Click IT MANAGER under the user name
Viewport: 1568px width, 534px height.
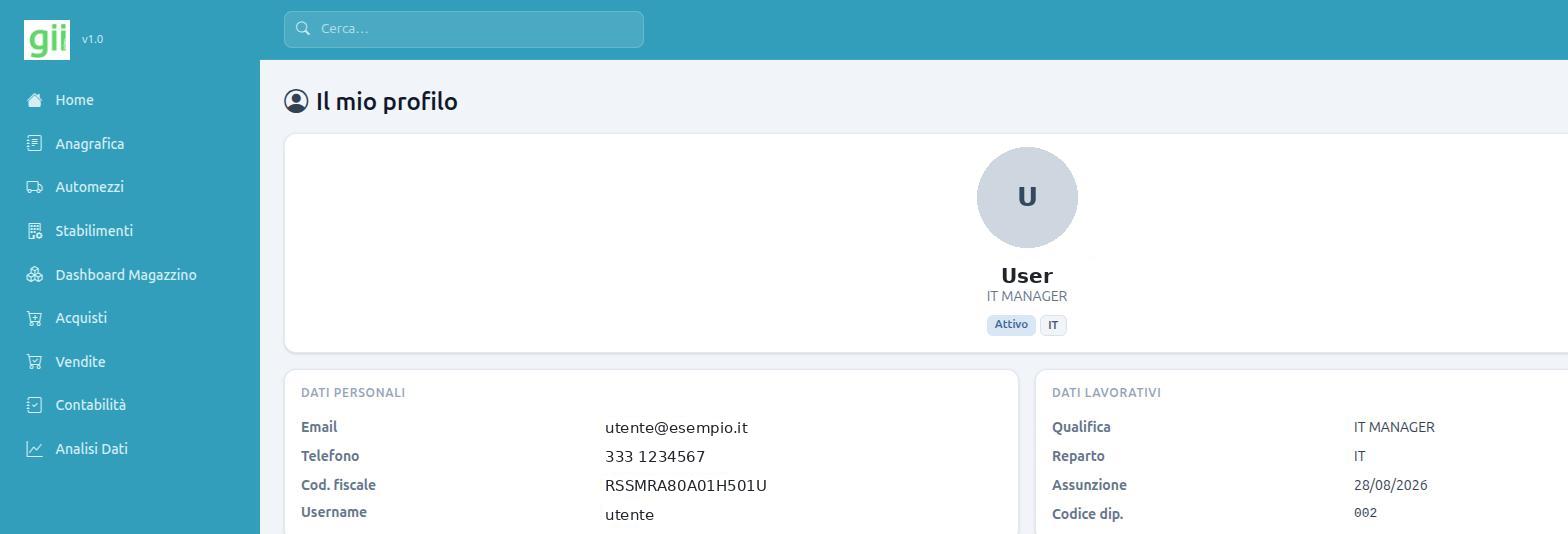tap(1027, 296)
